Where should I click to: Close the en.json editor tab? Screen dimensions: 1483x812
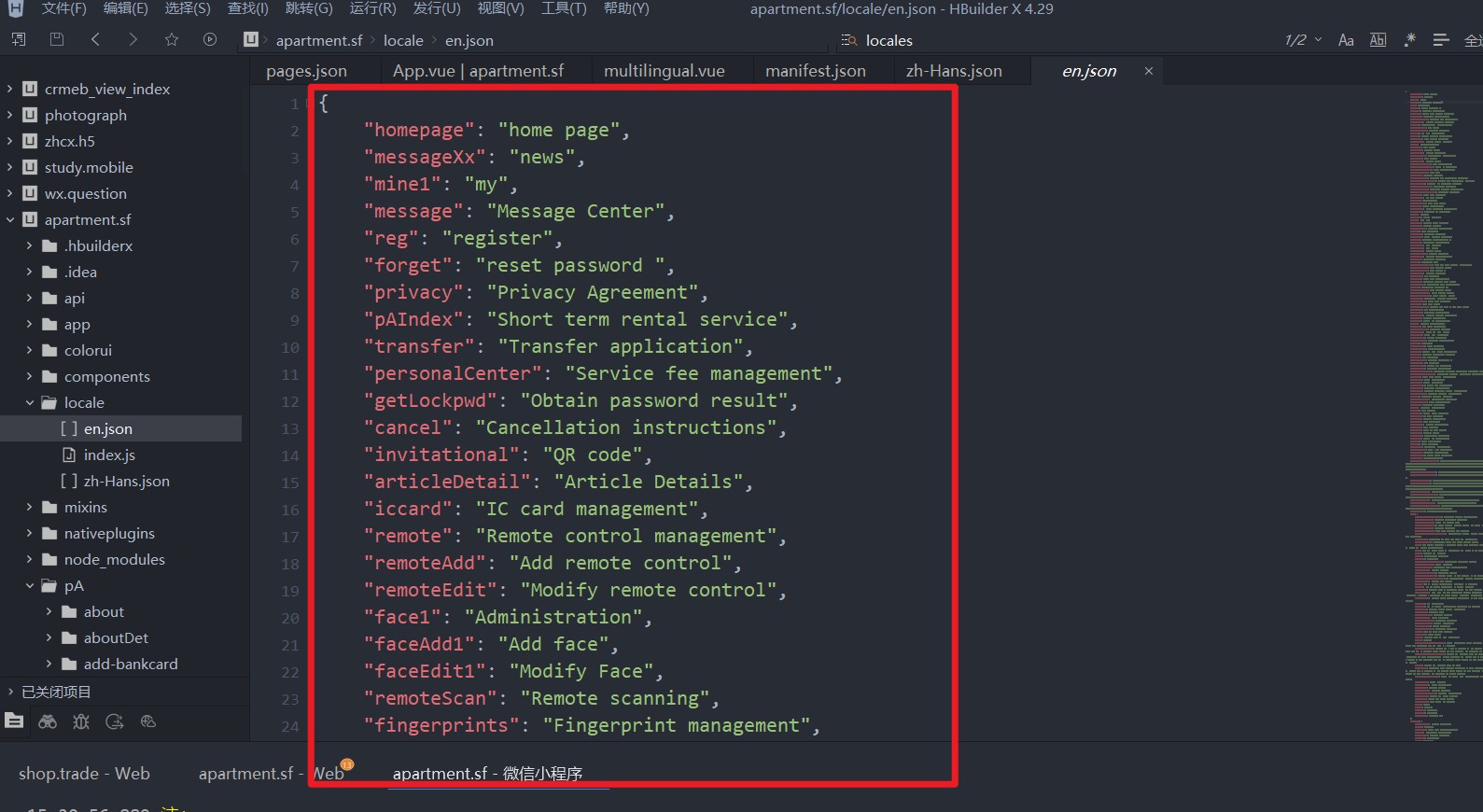tap(1149, 71)
